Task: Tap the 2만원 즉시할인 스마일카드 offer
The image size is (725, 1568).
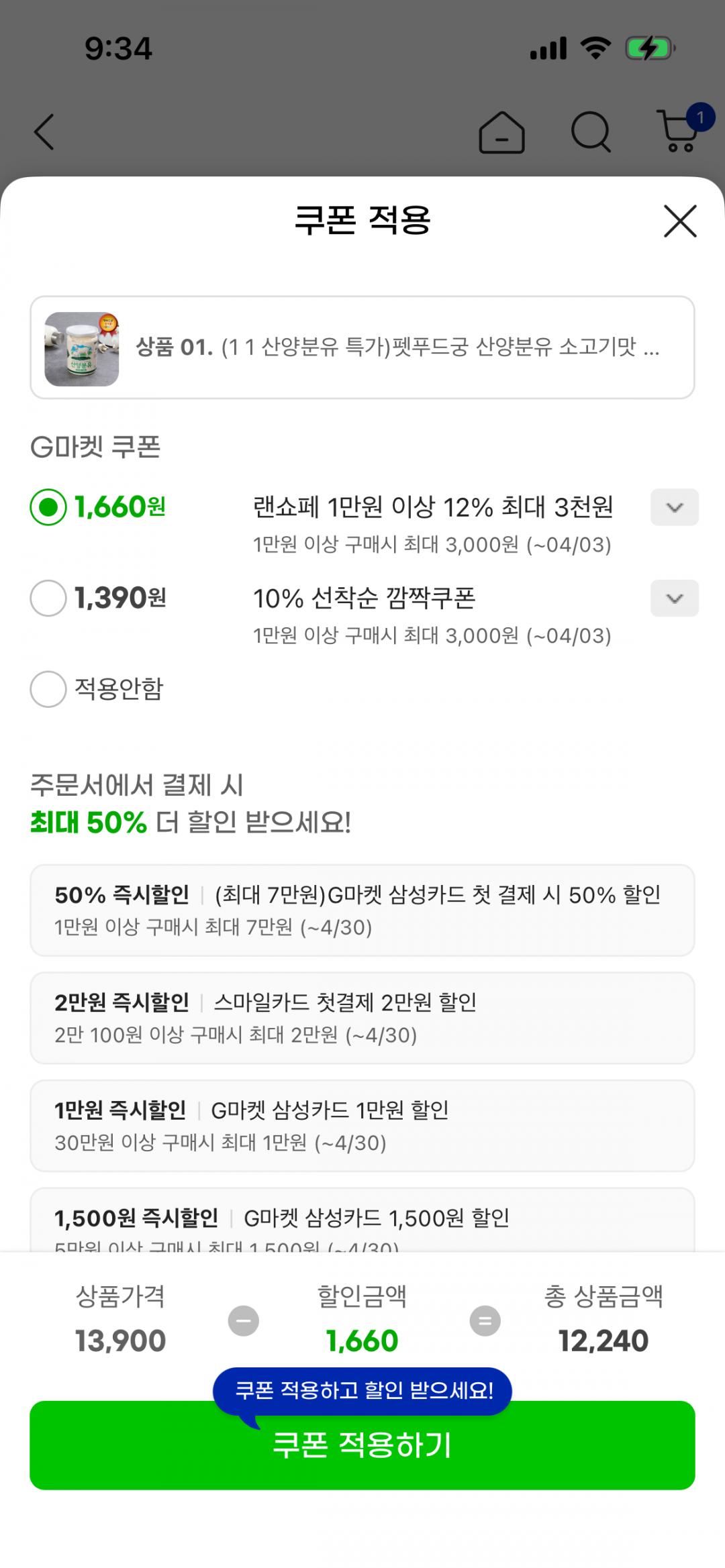Action: (x=362, y=1018)
